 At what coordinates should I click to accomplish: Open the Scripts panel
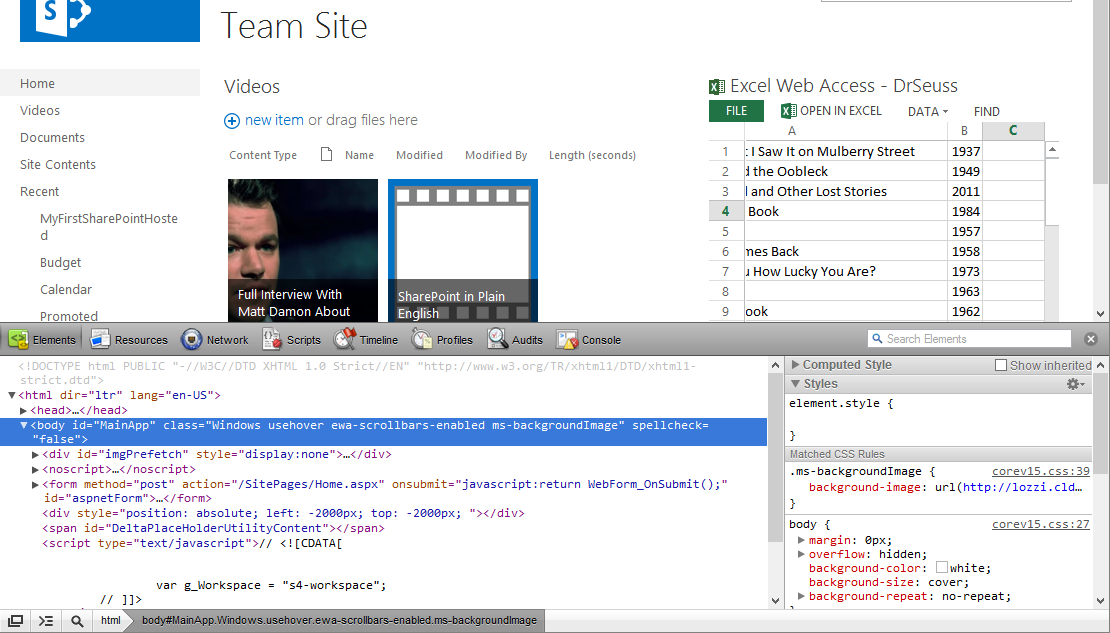click(x=292, y=340)
